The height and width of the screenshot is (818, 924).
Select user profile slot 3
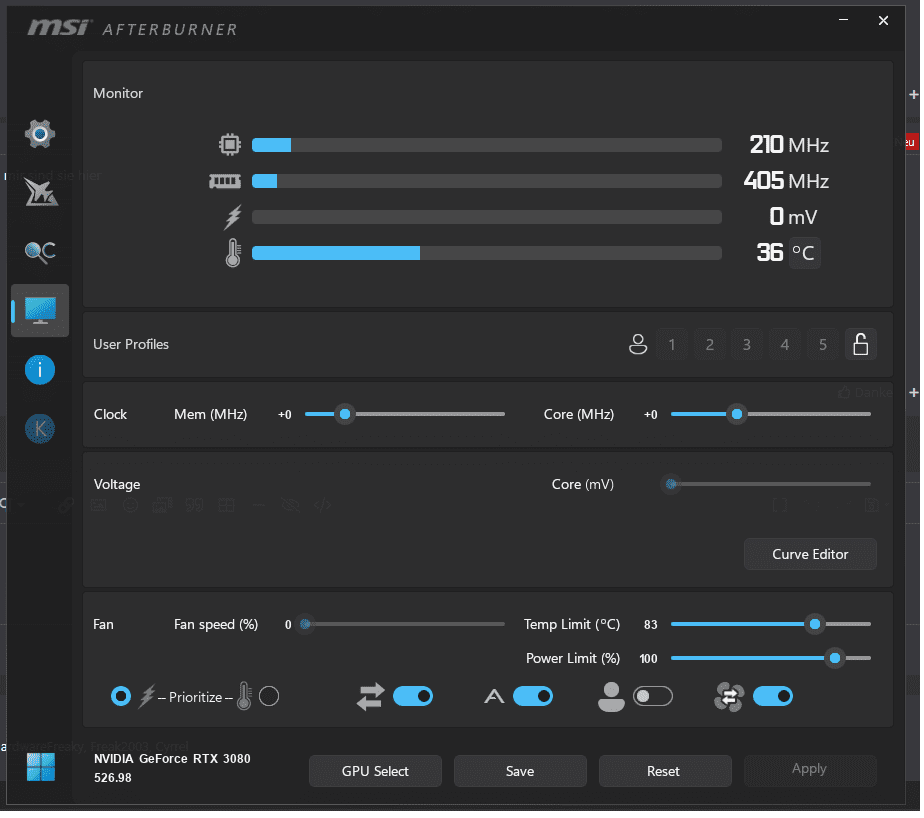[748, 345]
